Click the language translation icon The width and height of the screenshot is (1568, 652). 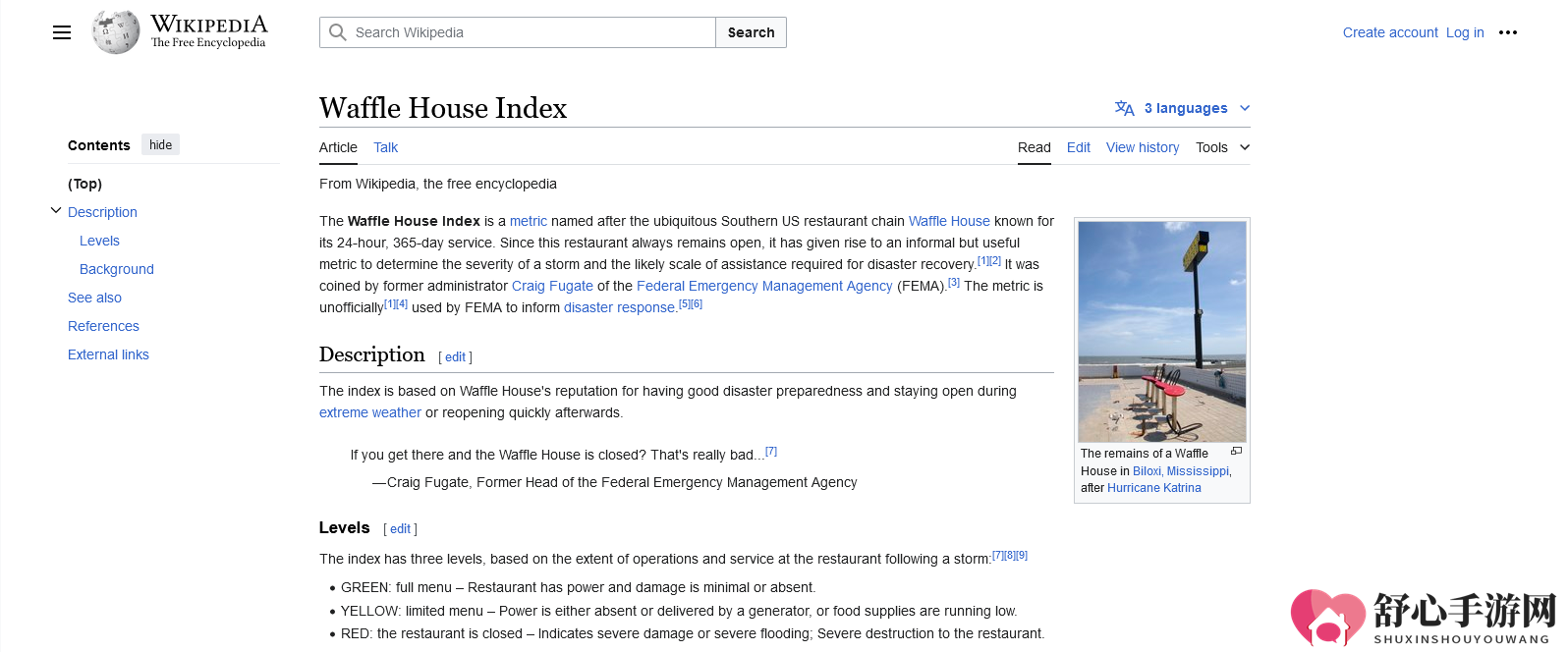point(1125,108)
